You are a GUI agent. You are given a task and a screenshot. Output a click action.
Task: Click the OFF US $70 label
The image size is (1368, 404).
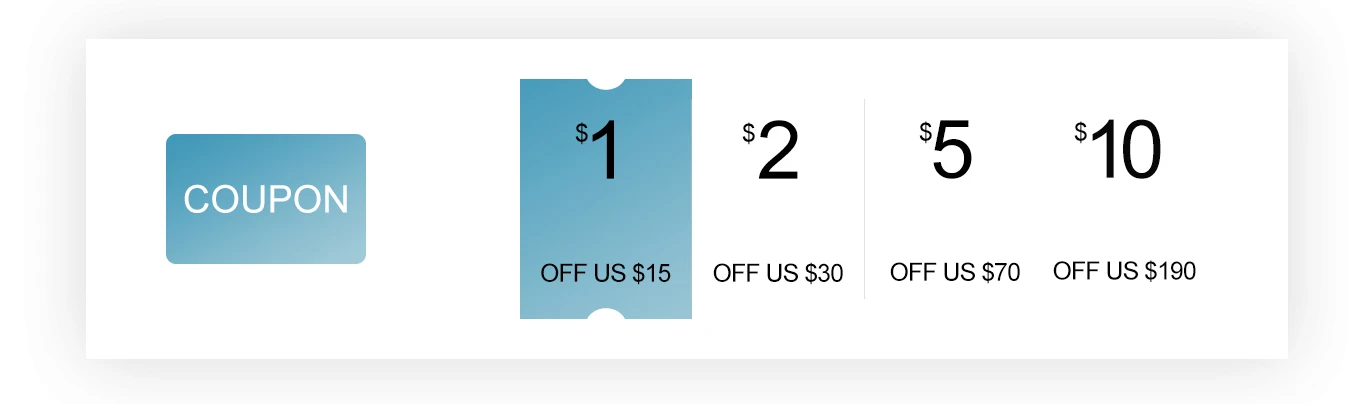pyautogui.click(x=955, y=272)
